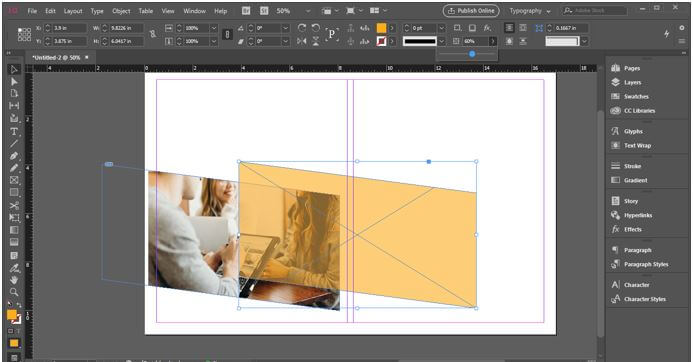Select the Zoom tool magnifier
Screen dimensions: 693x362
point(14,292)
